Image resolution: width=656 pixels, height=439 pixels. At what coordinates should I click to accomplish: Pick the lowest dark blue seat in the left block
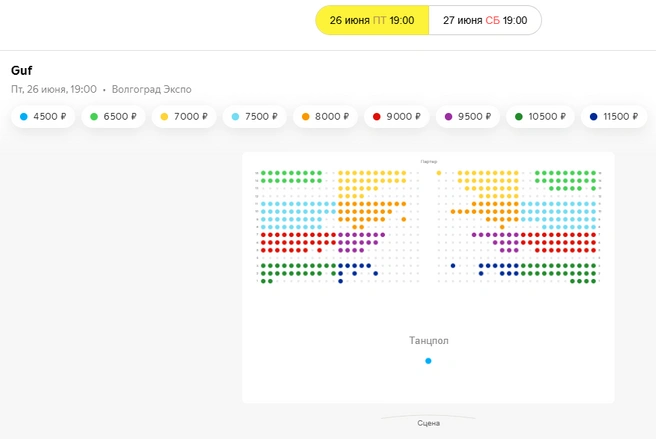point(341,281)
